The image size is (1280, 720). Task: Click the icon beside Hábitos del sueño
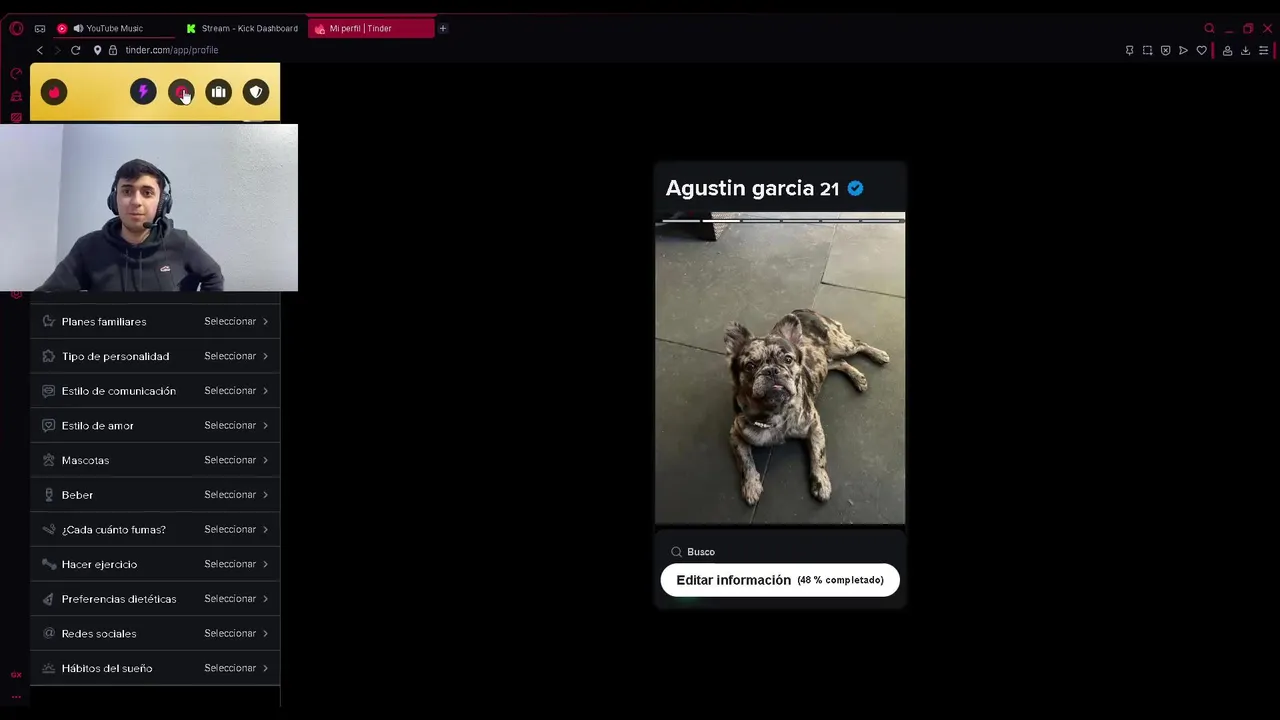tap(48, 668)
